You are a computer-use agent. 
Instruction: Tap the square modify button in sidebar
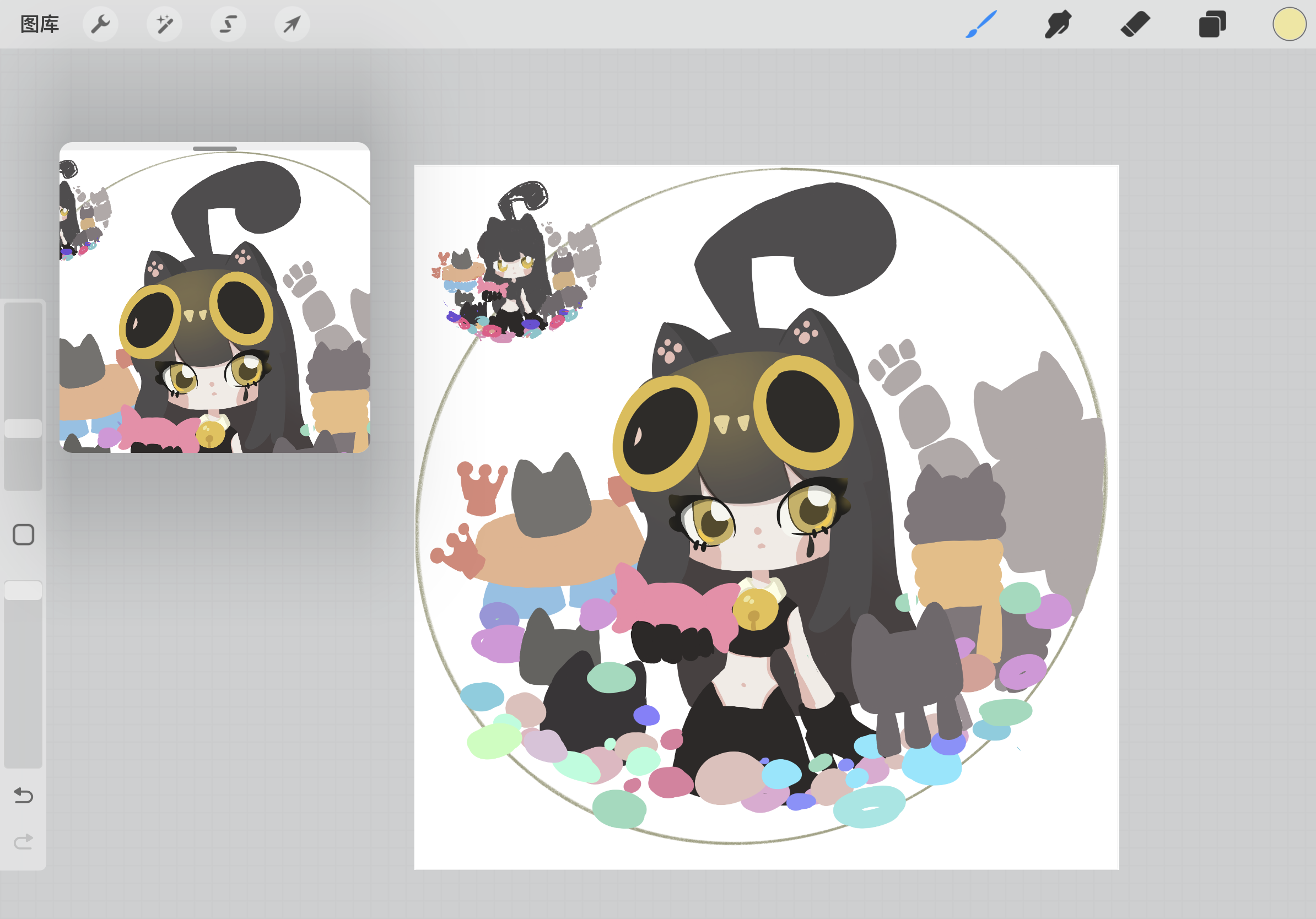point(24,534)
